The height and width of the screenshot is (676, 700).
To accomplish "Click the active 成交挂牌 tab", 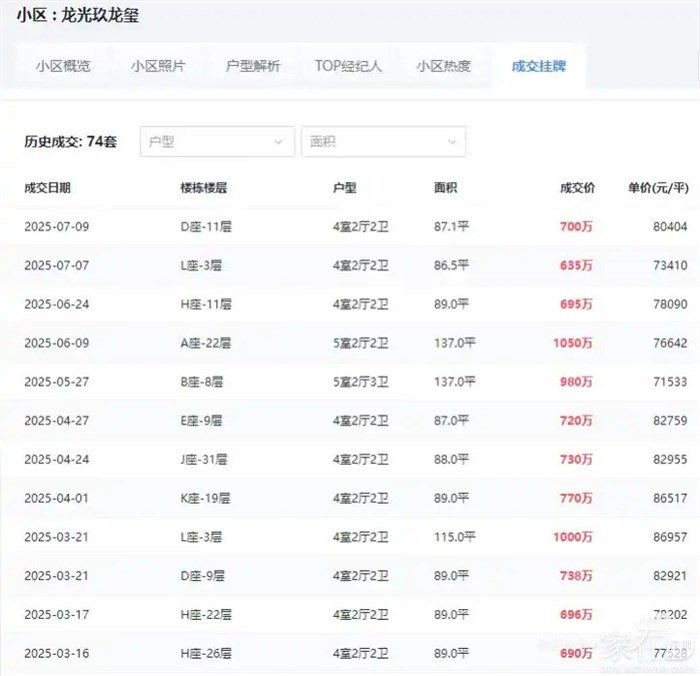I will (x=539, y=67).
